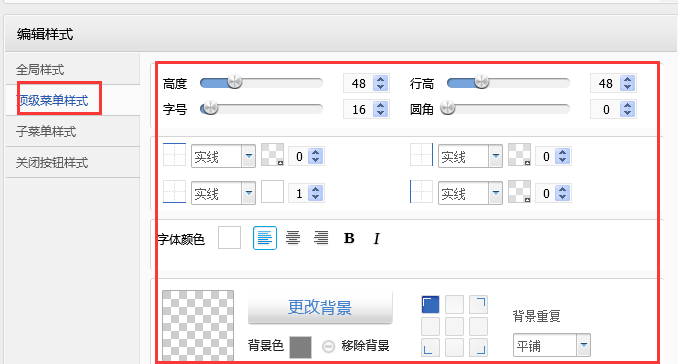The height and width of the screenshot is (364, 678).
Task: Open bottom border 实线 style dropdown
Action: 223,193
